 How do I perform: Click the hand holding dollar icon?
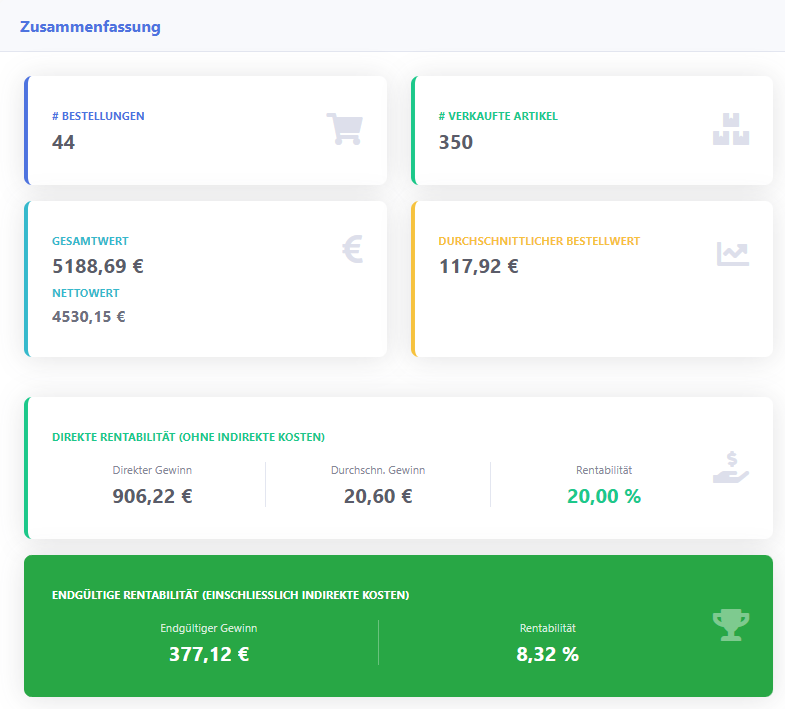click(730, 467)
